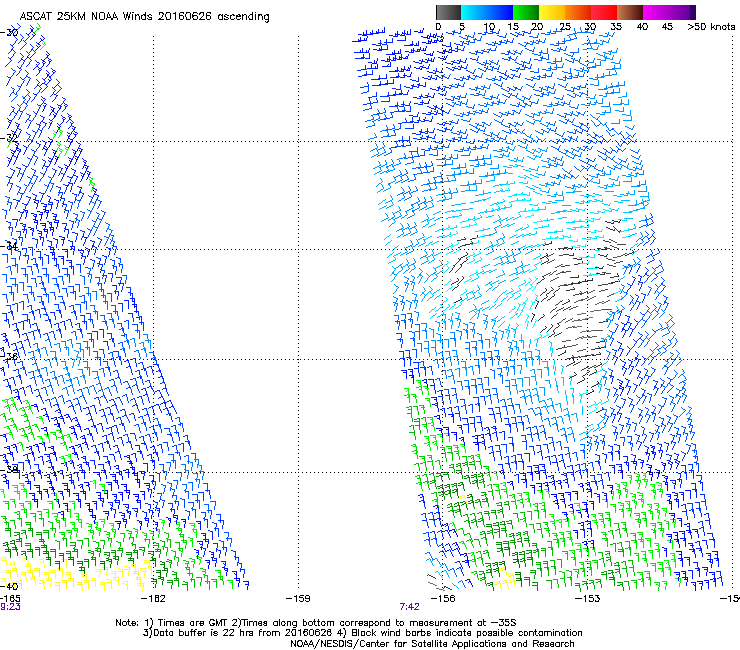The width and height of the screenshot is (740, 650).
Task: Click the '0' label under the color scale
Action: tap(438, 27)
